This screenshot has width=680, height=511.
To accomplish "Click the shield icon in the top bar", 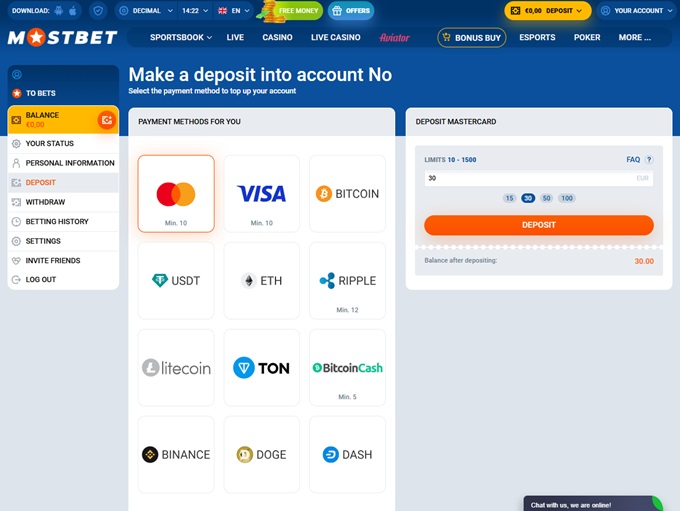I will coord(97,11).
